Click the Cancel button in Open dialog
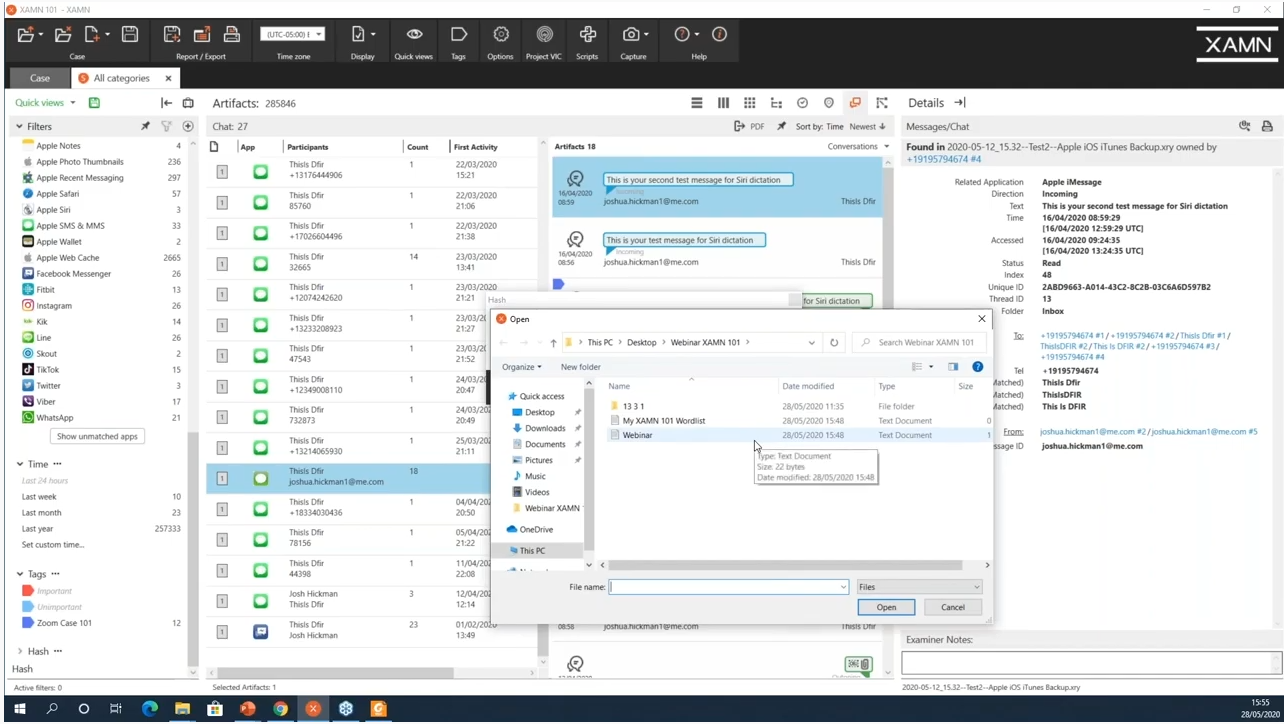Image resolution: width=1284 pixels, height=724 pixels. point(952,607)
